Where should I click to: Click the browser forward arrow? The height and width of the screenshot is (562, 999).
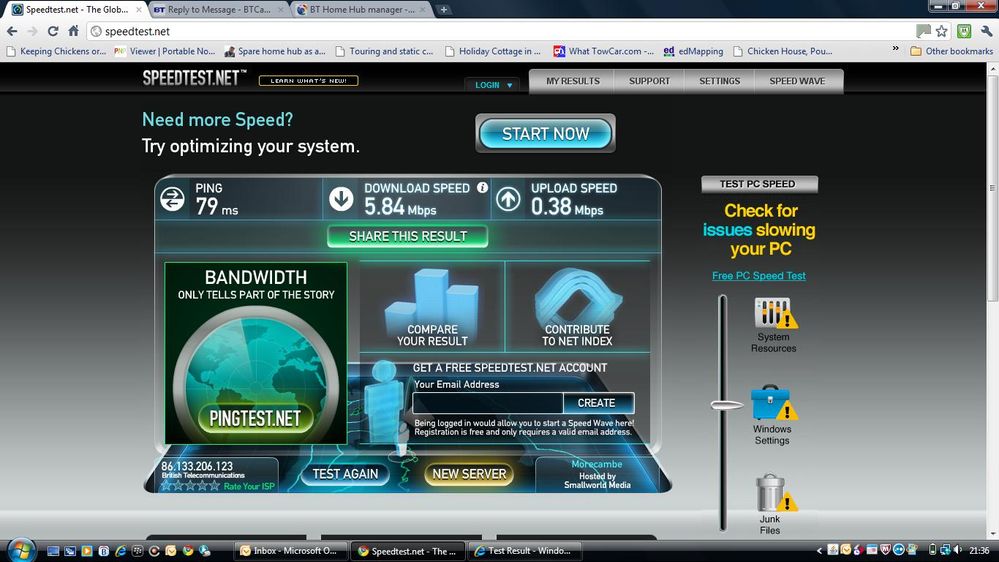(x=32, y=31)
